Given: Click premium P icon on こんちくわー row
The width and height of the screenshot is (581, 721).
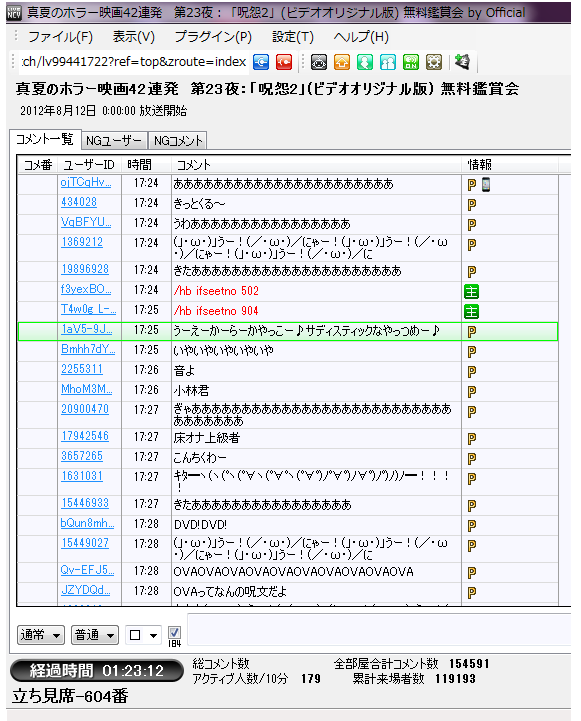Looking at the screenshot, I should tap(472, 458).
